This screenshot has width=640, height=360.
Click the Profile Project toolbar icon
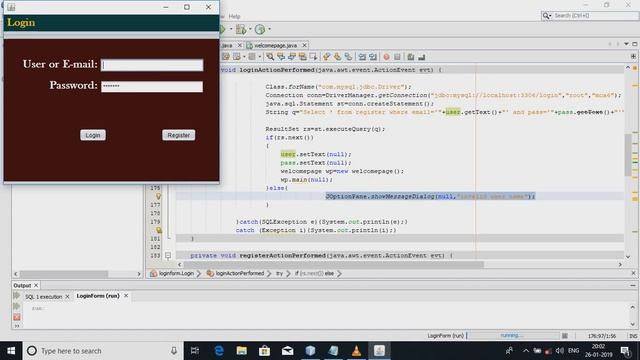pos(260,29)
